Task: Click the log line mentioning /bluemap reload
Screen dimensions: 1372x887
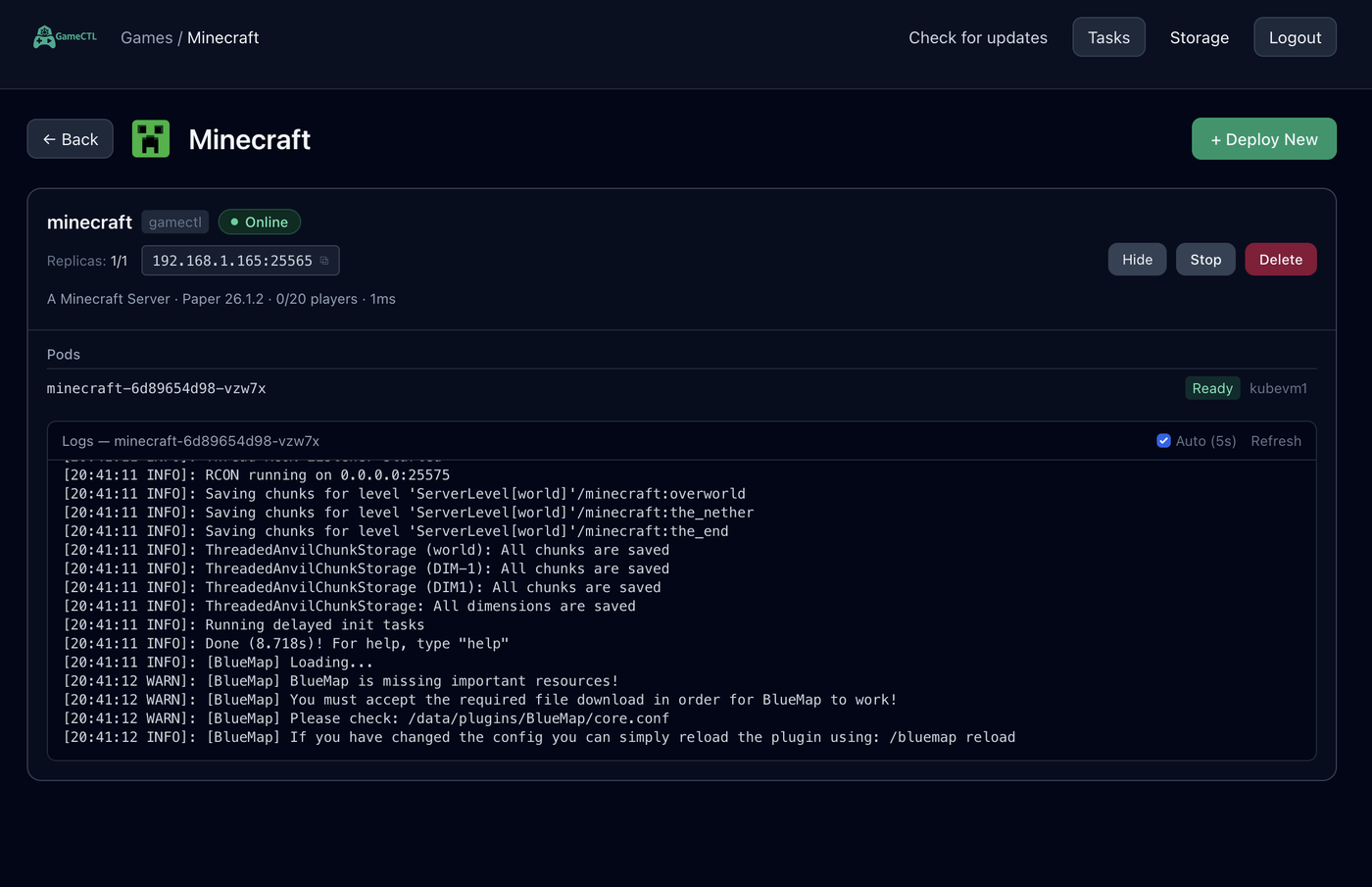Action: tap(540, 737)
